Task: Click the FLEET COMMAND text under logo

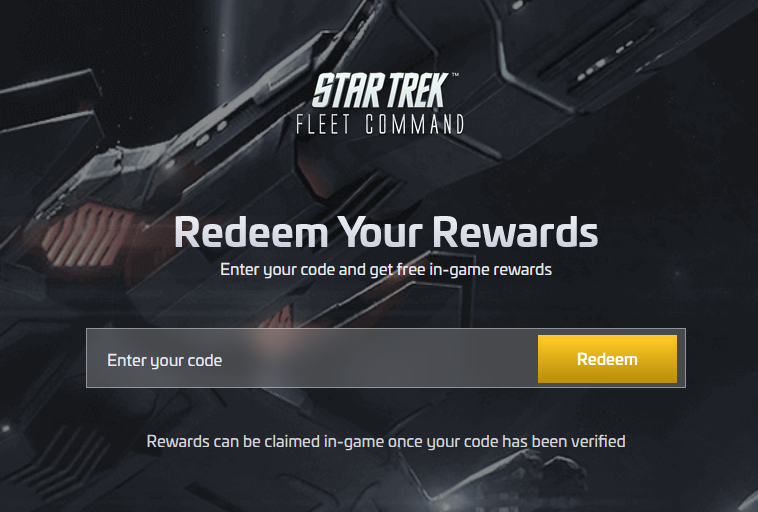Action: click(x=380, y=124)
